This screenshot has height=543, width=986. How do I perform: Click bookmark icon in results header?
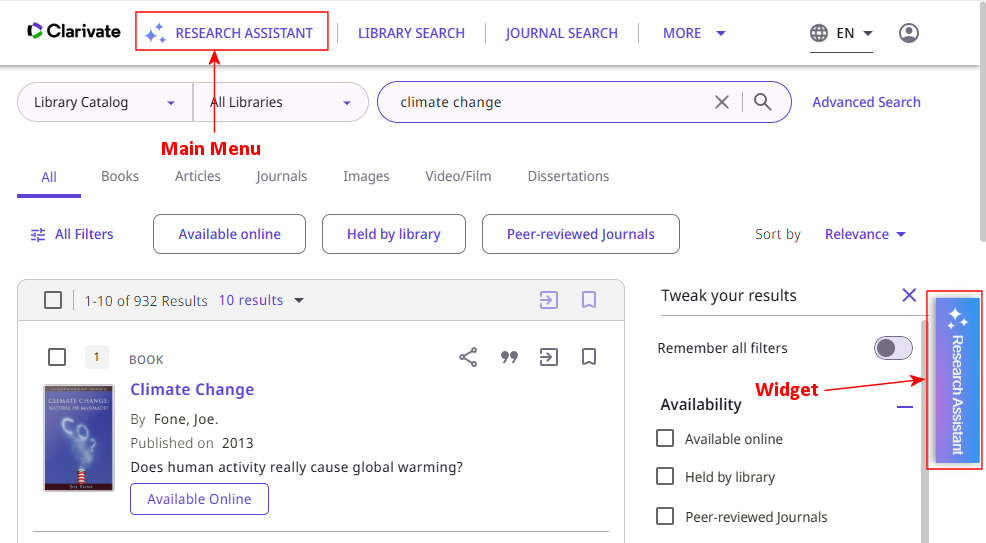click(x=589, y=300)
